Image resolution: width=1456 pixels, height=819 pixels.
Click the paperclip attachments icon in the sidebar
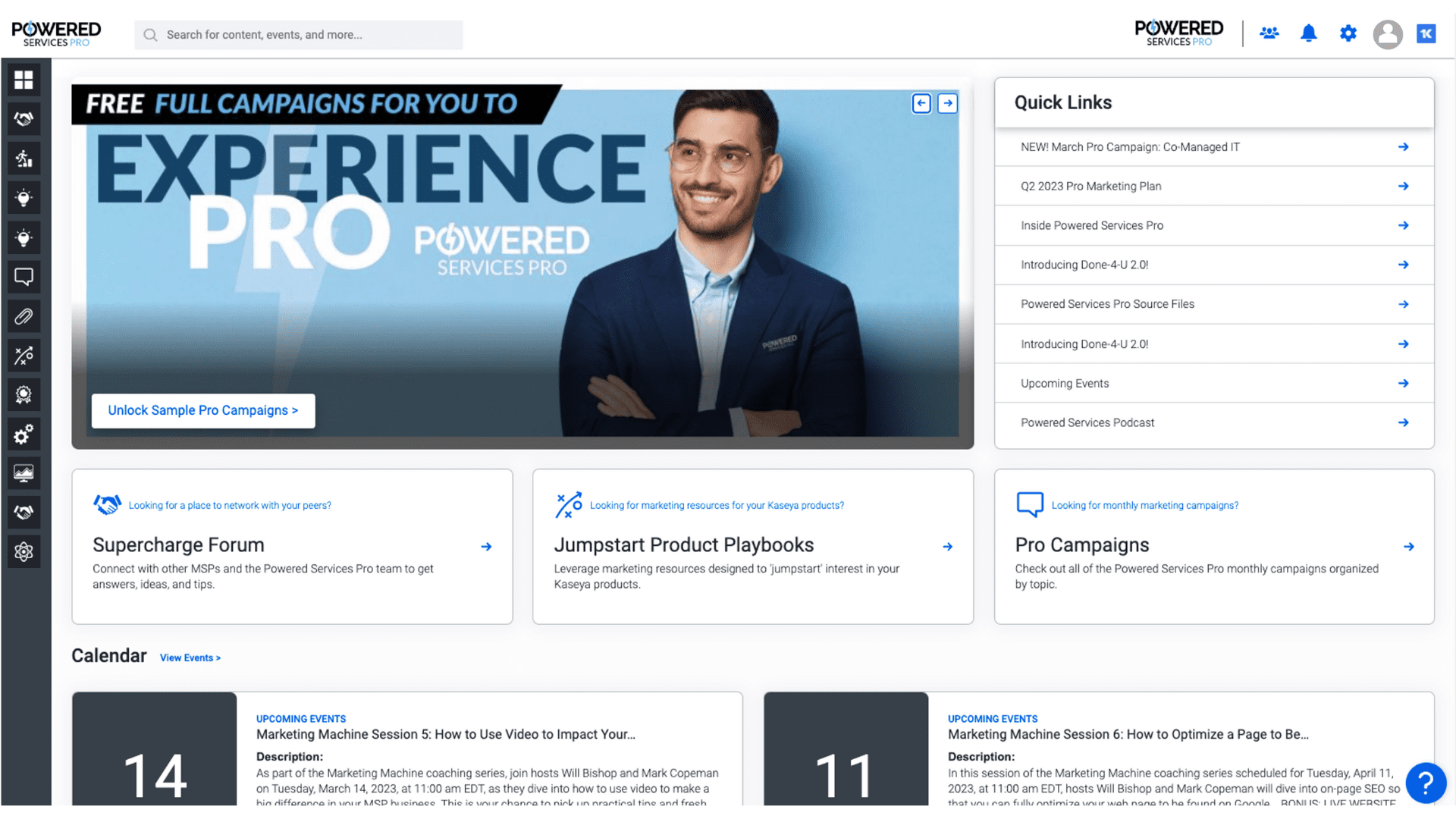click(24, 316)
